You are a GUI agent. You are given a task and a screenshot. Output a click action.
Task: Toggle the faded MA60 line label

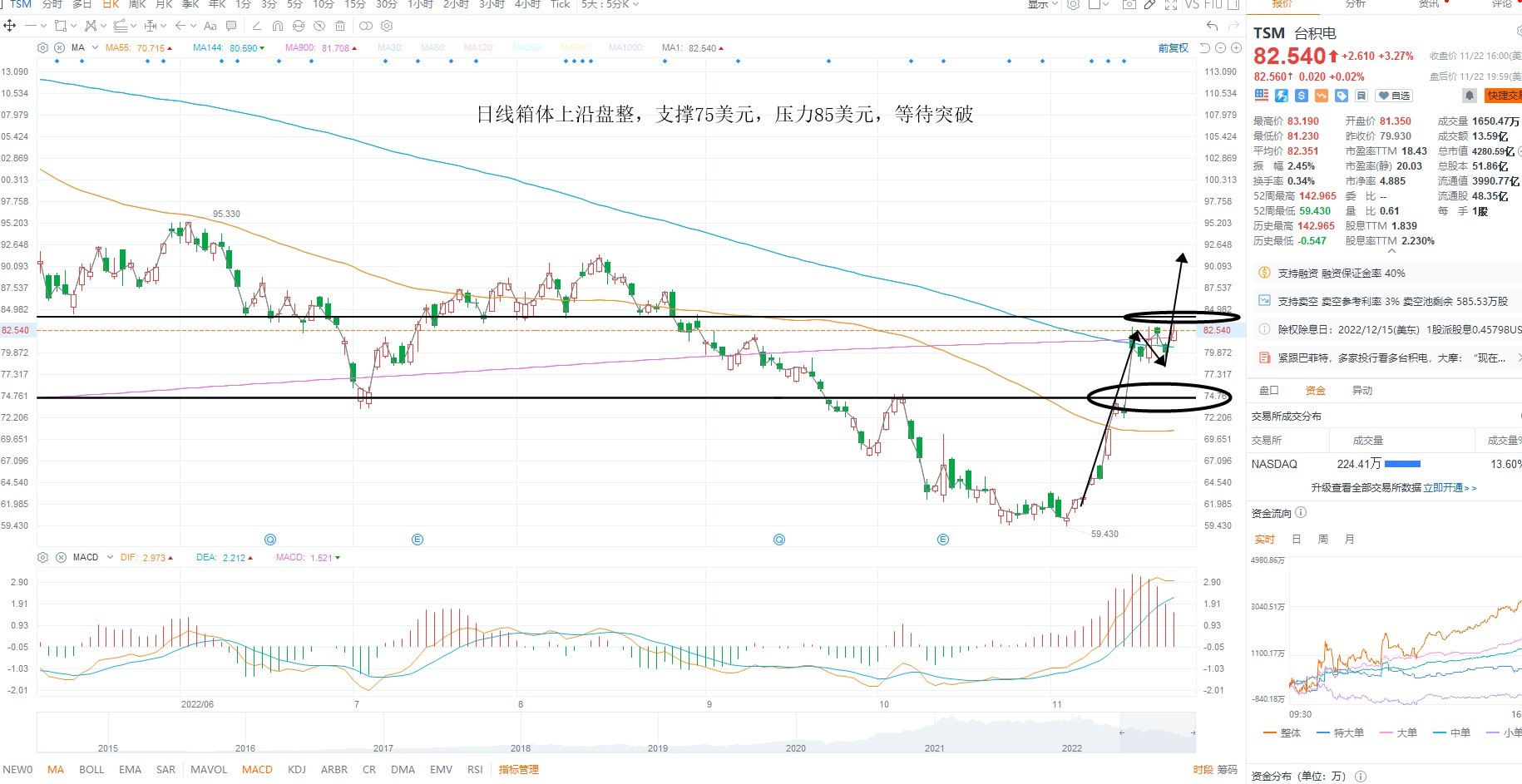[432, 47]
